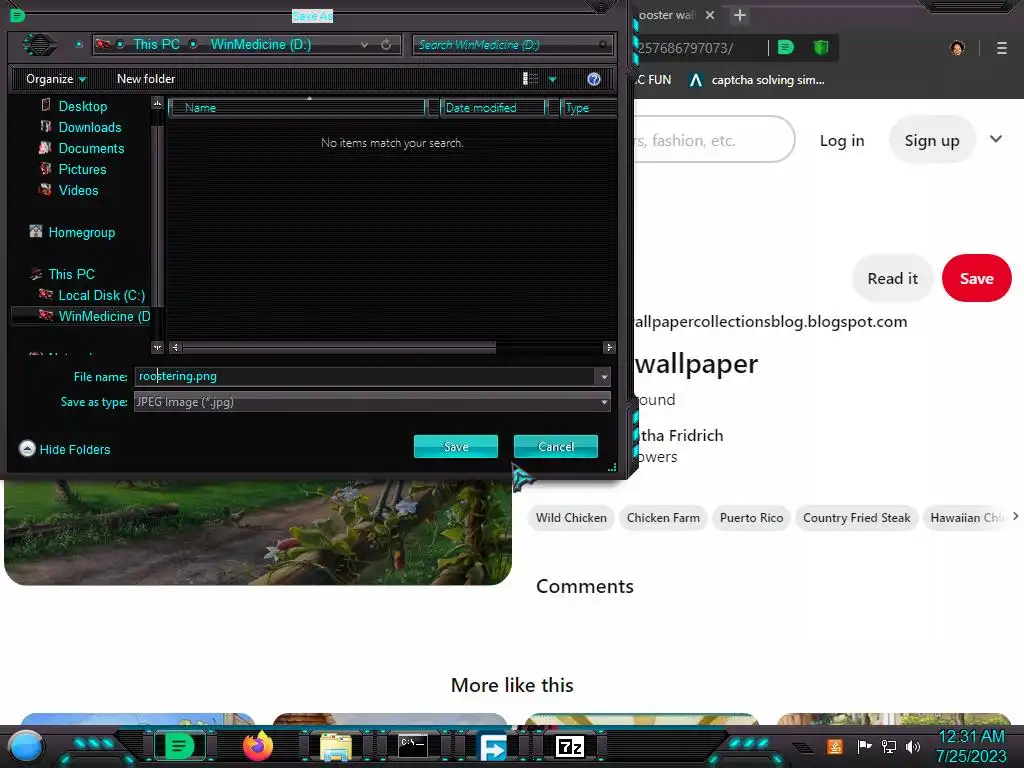The width and height of the screenshot is (1024, 768).
Task: Select the Chicken Farm tag
Action: click(663, 518)
